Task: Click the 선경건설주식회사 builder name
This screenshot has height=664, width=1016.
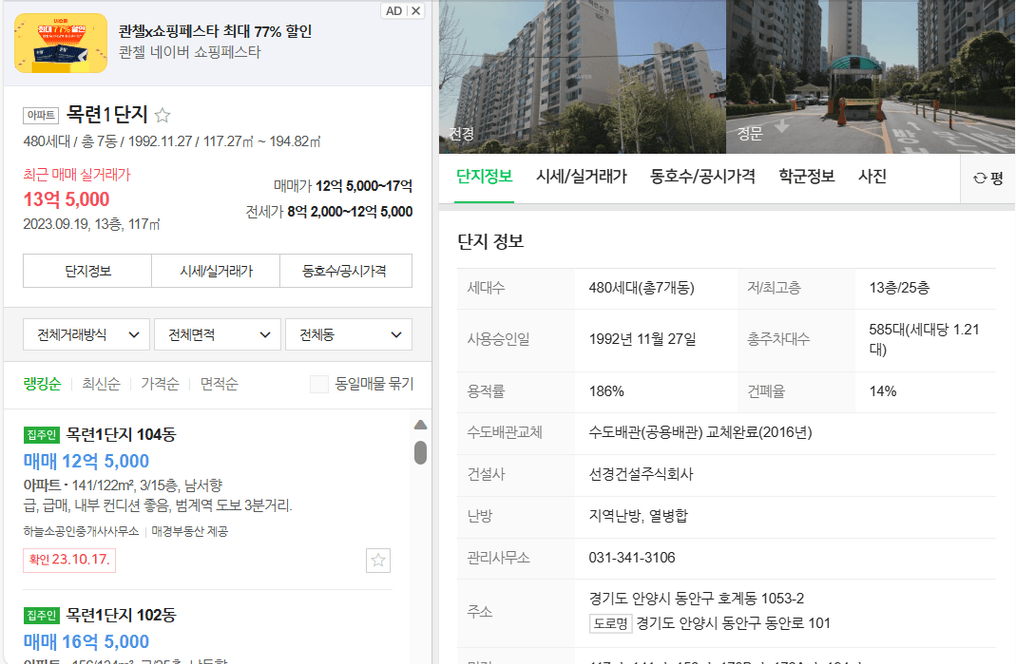Action: pos(641,474)
